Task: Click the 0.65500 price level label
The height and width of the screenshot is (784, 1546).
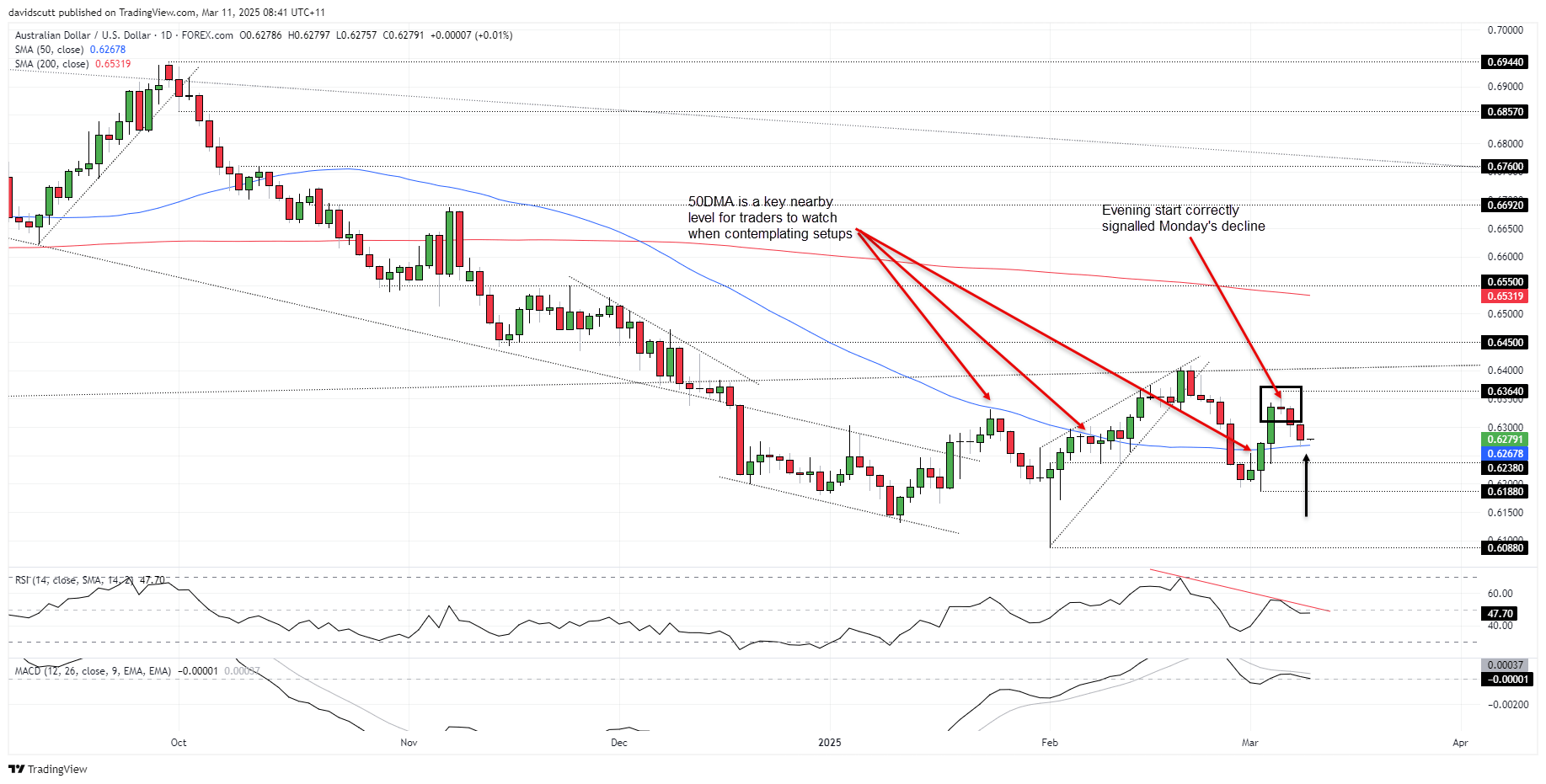Action: point(1505,282)
